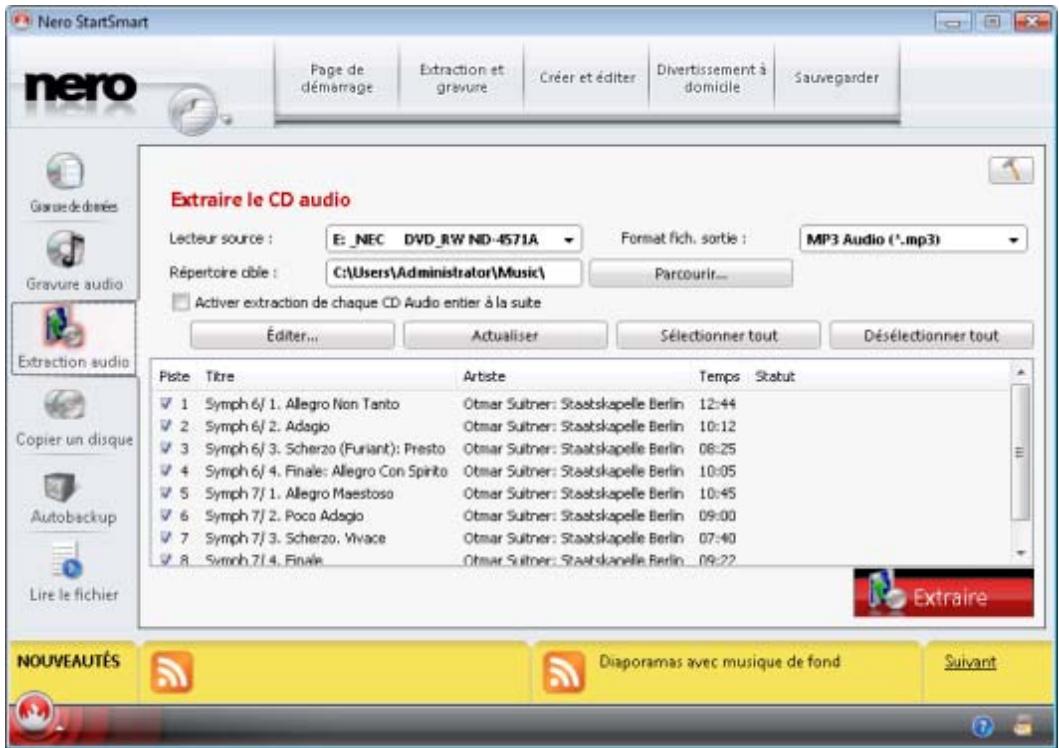Uncheck track 4 Finale Allegro Con Spirito

click(x=166, y=471)
